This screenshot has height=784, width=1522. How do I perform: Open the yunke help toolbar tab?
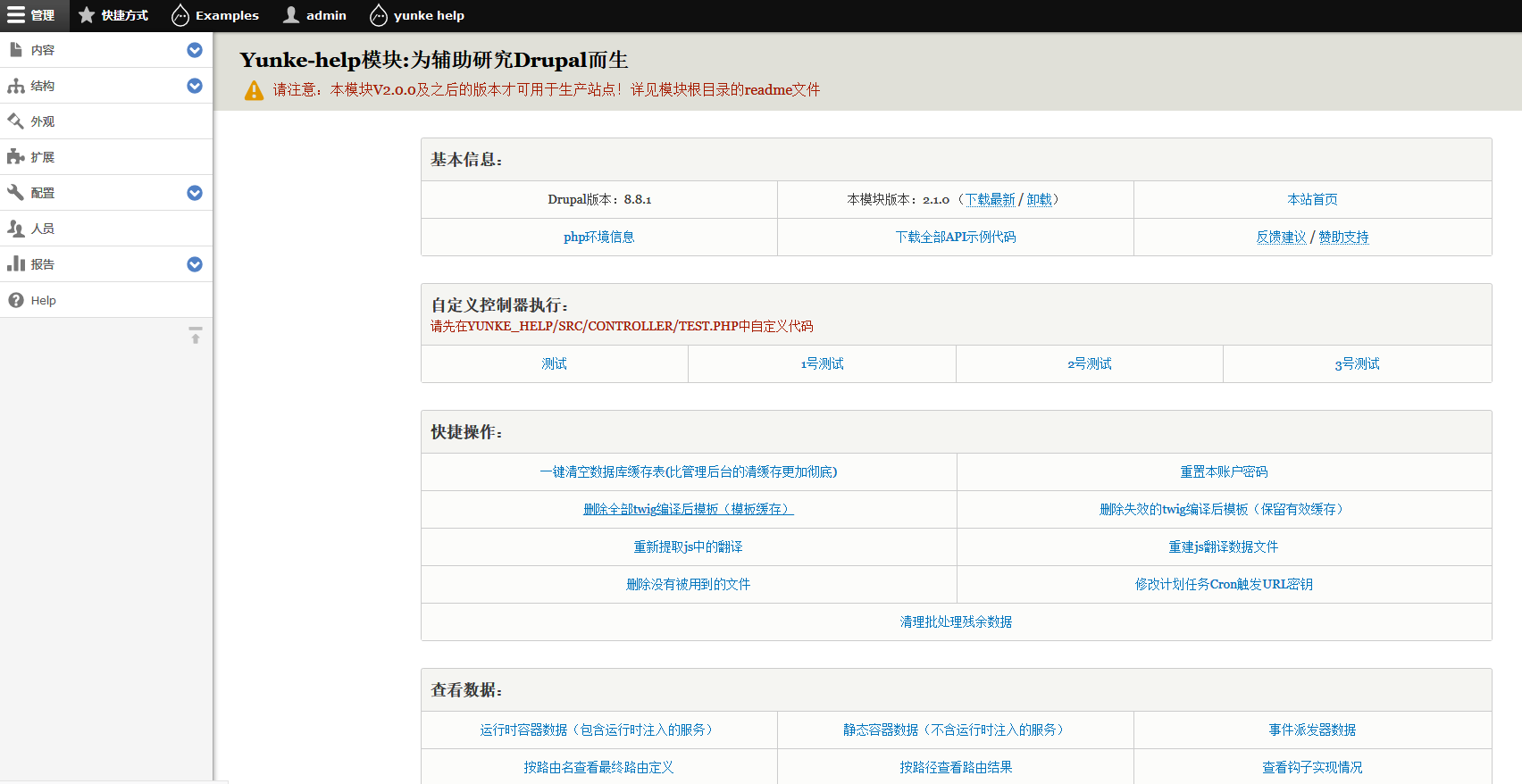[417, 15]
